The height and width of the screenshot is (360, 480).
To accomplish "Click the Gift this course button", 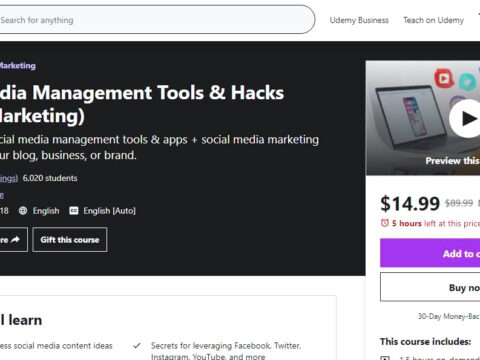I will (x=70, y=240).
